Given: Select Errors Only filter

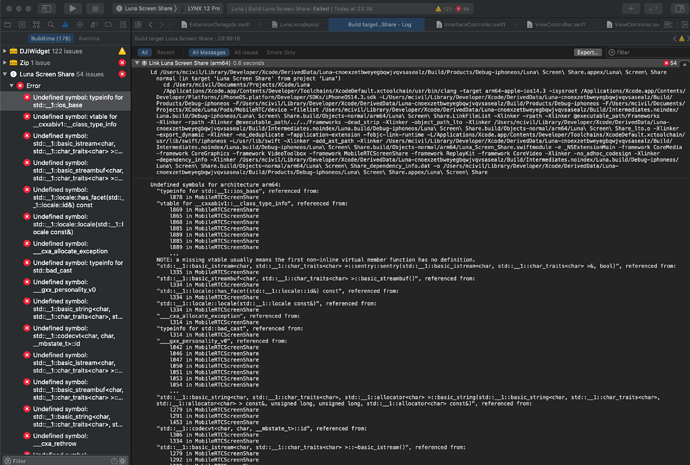Looking at the screenshot, I should click(281, 52).
